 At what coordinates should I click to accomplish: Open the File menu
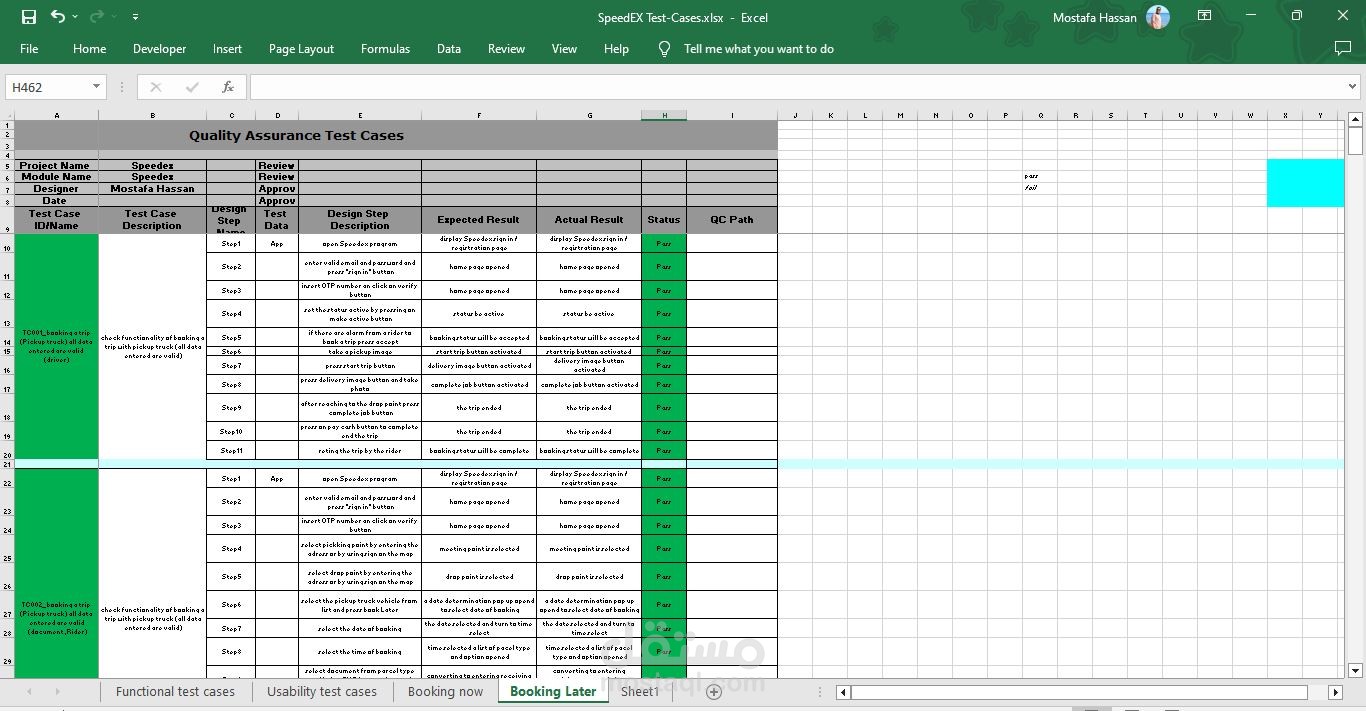click(29, 49)
